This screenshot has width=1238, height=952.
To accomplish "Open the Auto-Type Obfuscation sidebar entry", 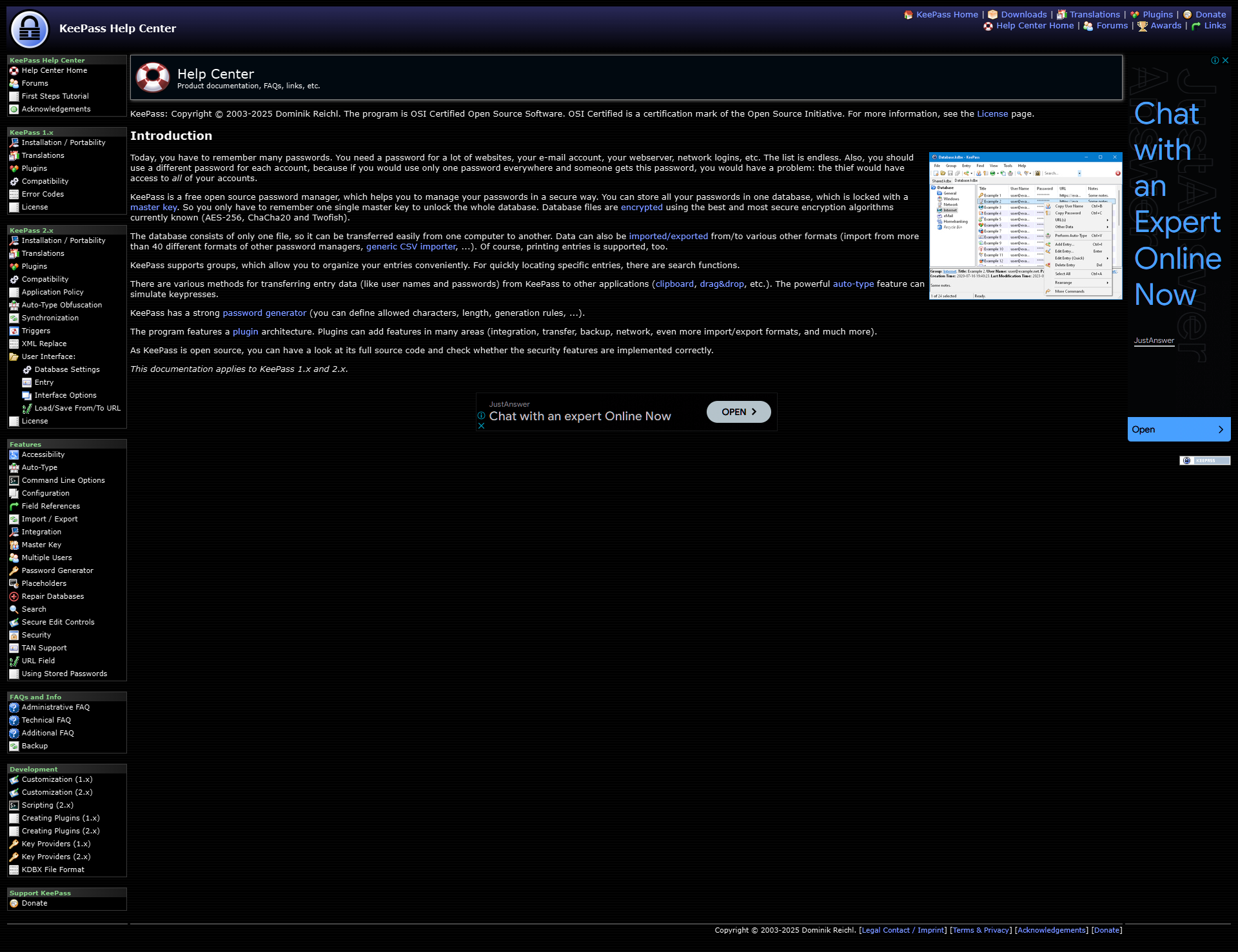I will click(61, 306).
